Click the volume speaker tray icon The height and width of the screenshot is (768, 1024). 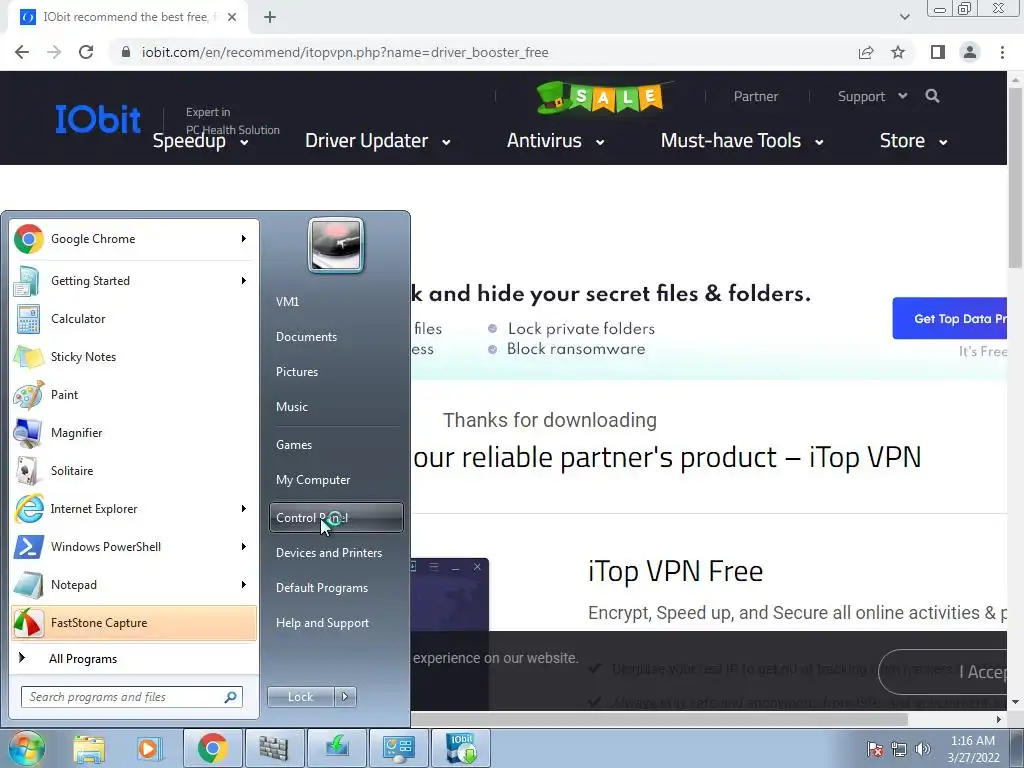click(x=922, y=749)
